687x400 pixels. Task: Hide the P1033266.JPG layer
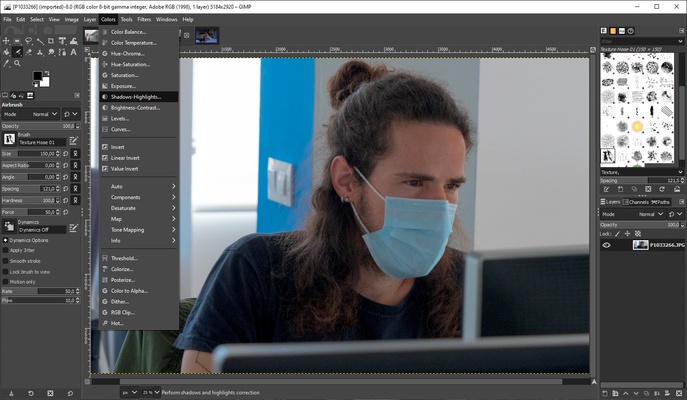pyautogui.click(x=606, y=245)
